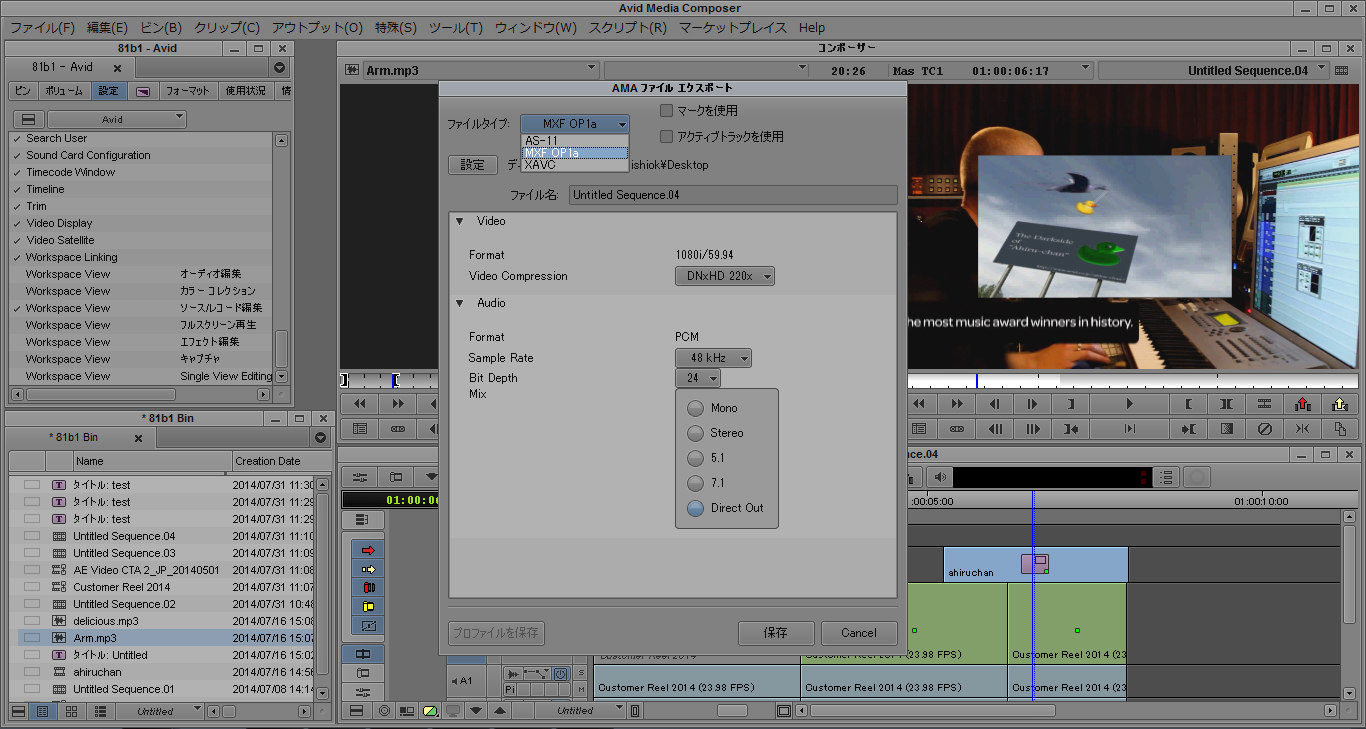1366x729 pixels.
Task: Toggle the red Overwrite Trim tool
Action: (x=368, y=588)
